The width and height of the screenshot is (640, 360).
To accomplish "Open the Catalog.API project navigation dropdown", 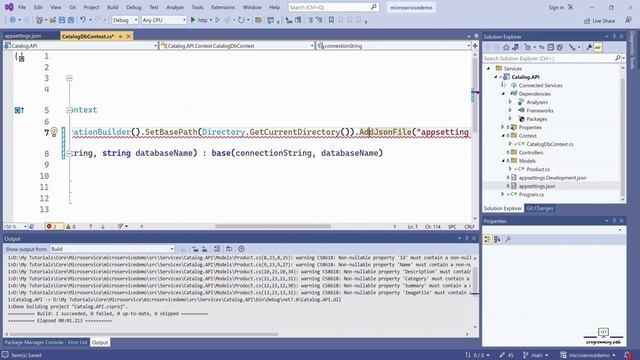I will (80, 46).
